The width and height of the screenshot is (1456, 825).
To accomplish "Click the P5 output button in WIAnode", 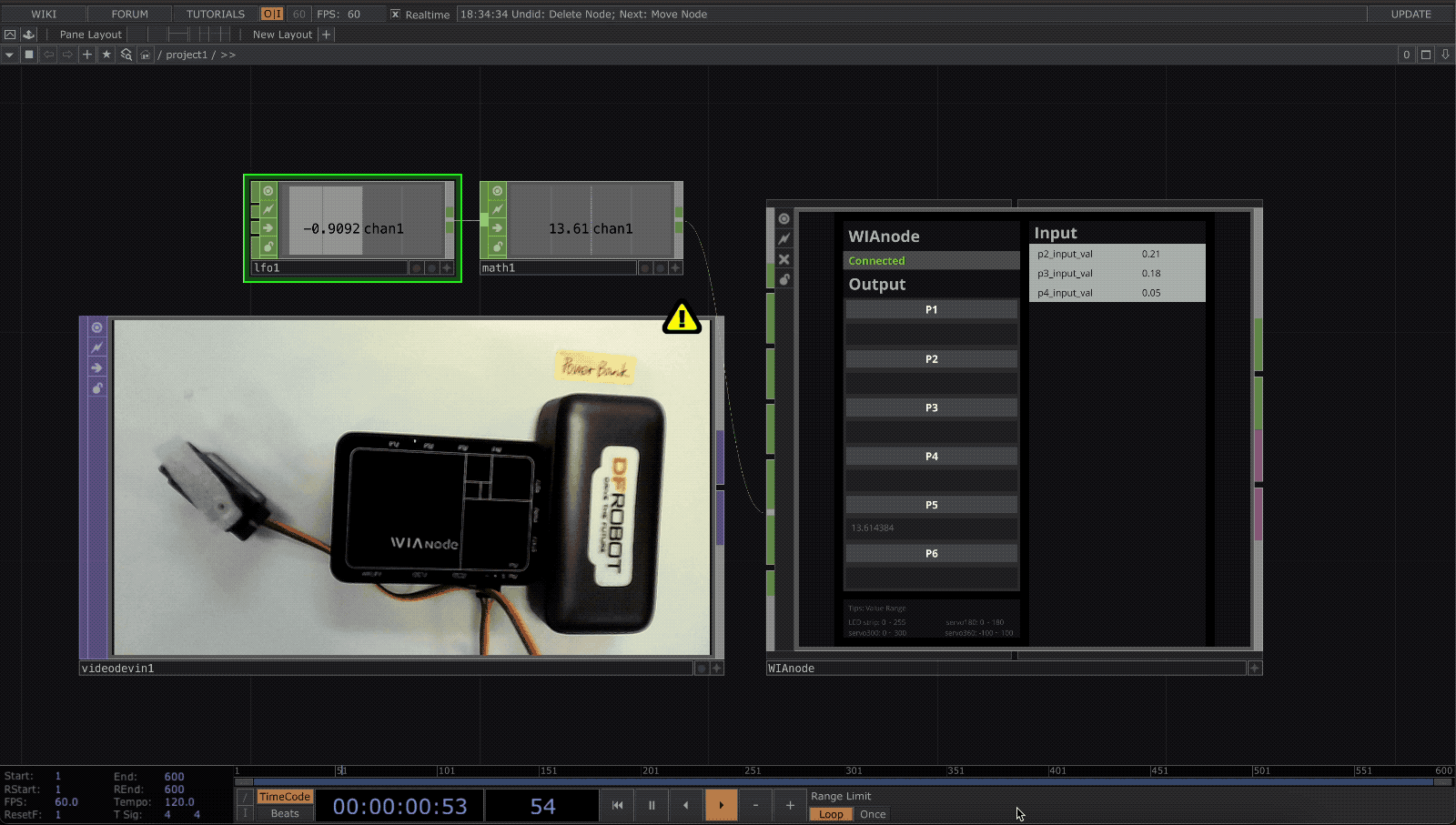I will click(931, 505).
